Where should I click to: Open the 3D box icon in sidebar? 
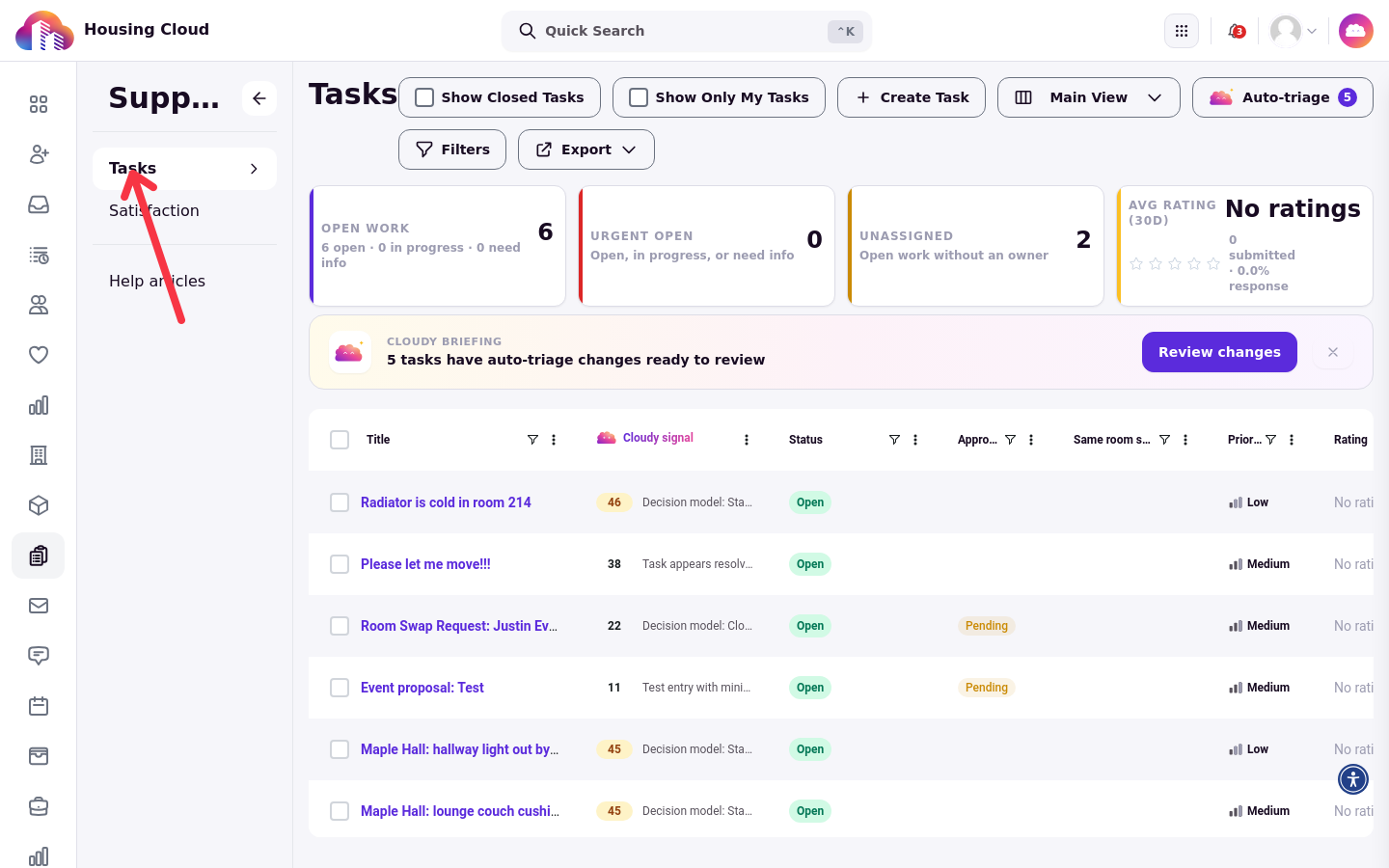pos(39,505)
